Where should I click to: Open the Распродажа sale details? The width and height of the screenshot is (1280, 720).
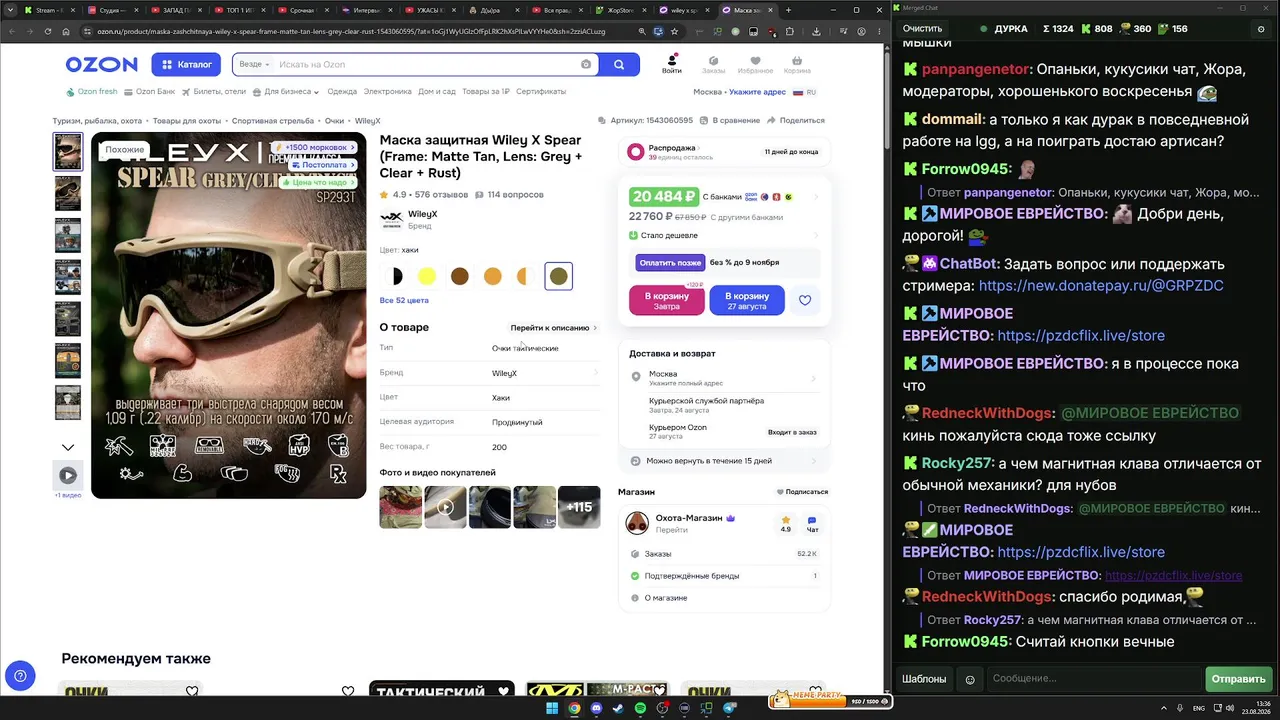point(724,152)
